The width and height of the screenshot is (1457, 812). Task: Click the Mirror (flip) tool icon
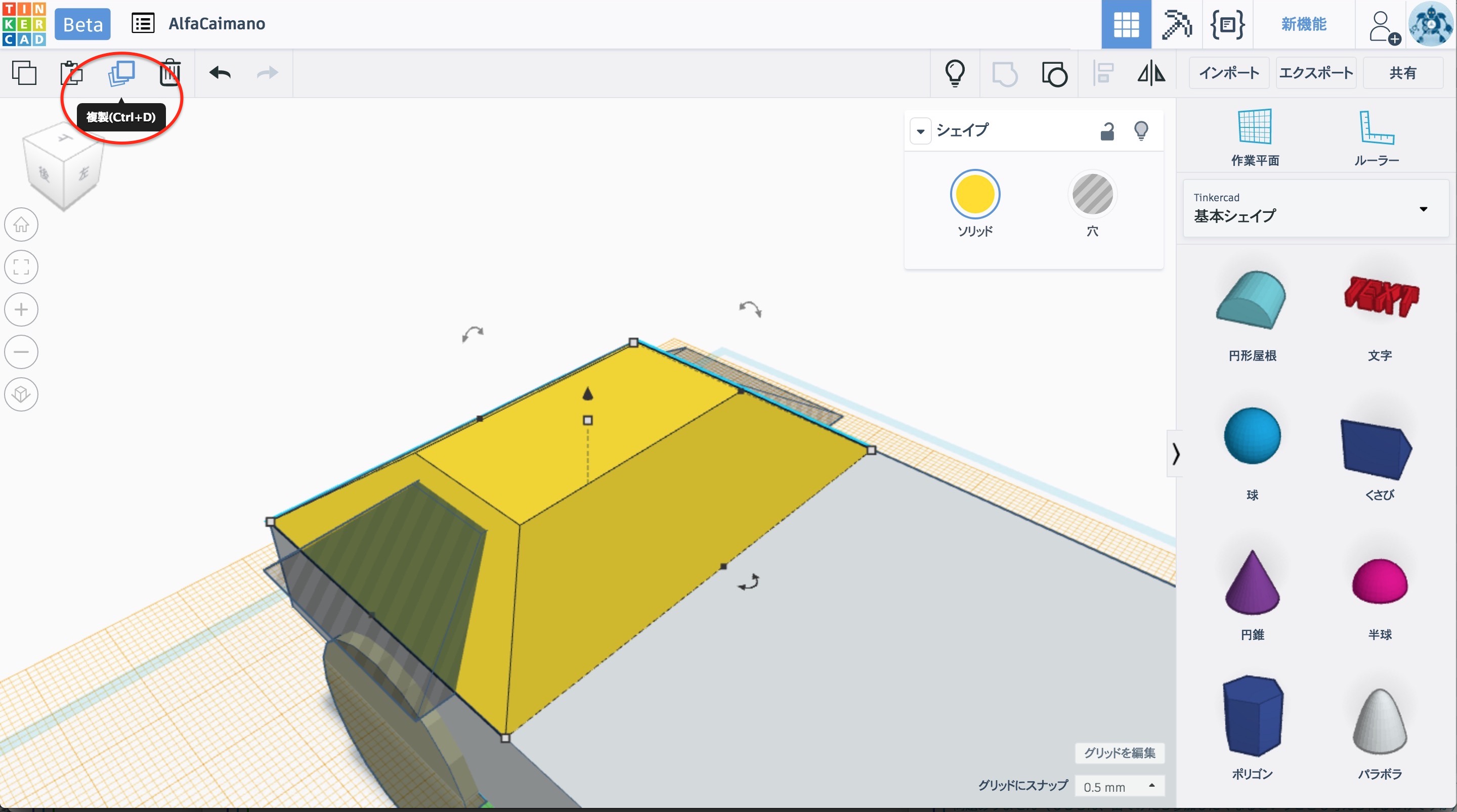[x=1151, y=73]
